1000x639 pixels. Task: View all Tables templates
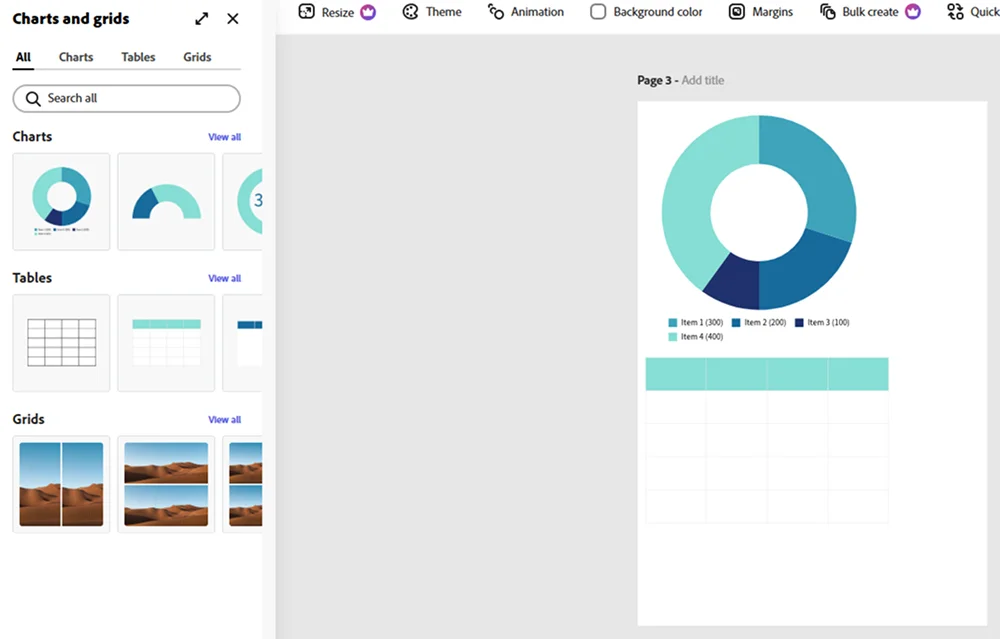(224, 279)
